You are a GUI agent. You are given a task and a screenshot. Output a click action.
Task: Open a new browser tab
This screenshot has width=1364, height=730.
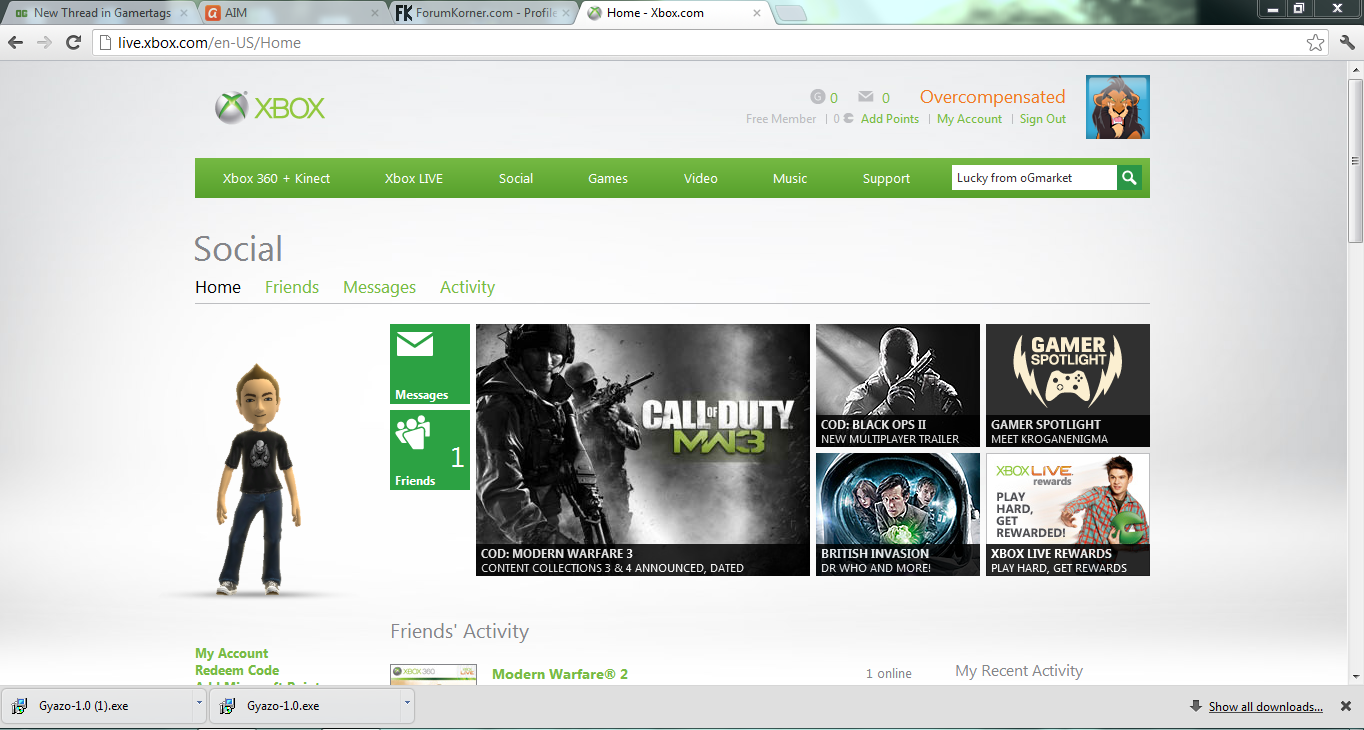point(790,13)
